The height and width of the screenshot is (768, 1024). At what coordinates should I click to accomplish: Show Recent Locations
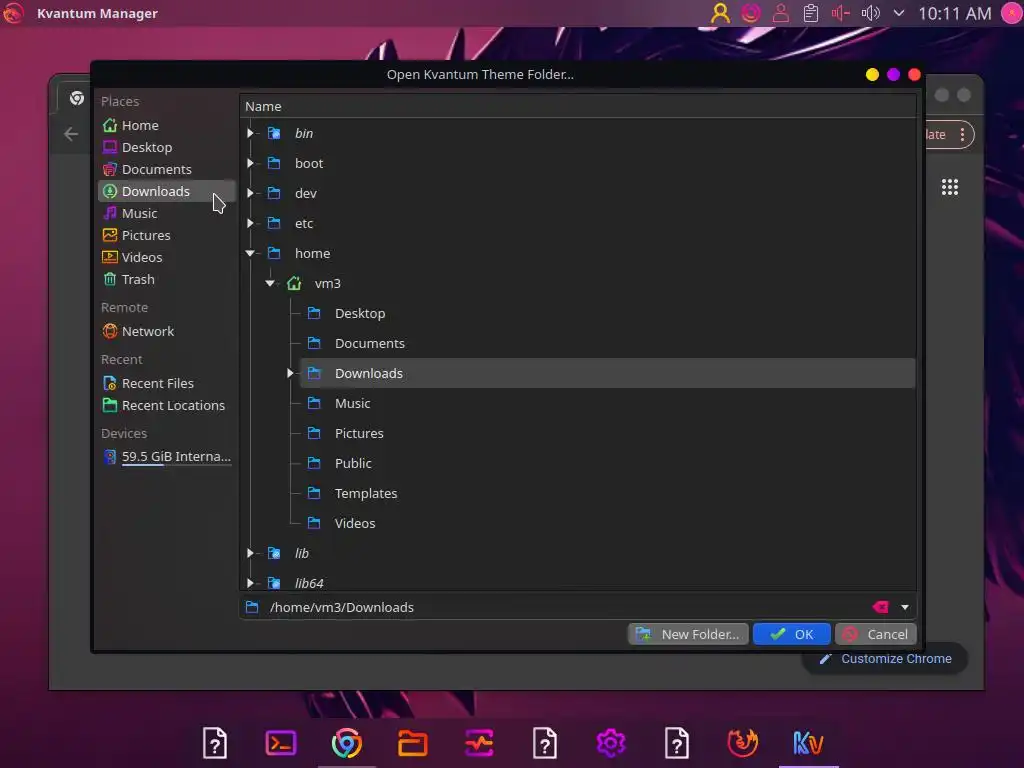[167, 406]
